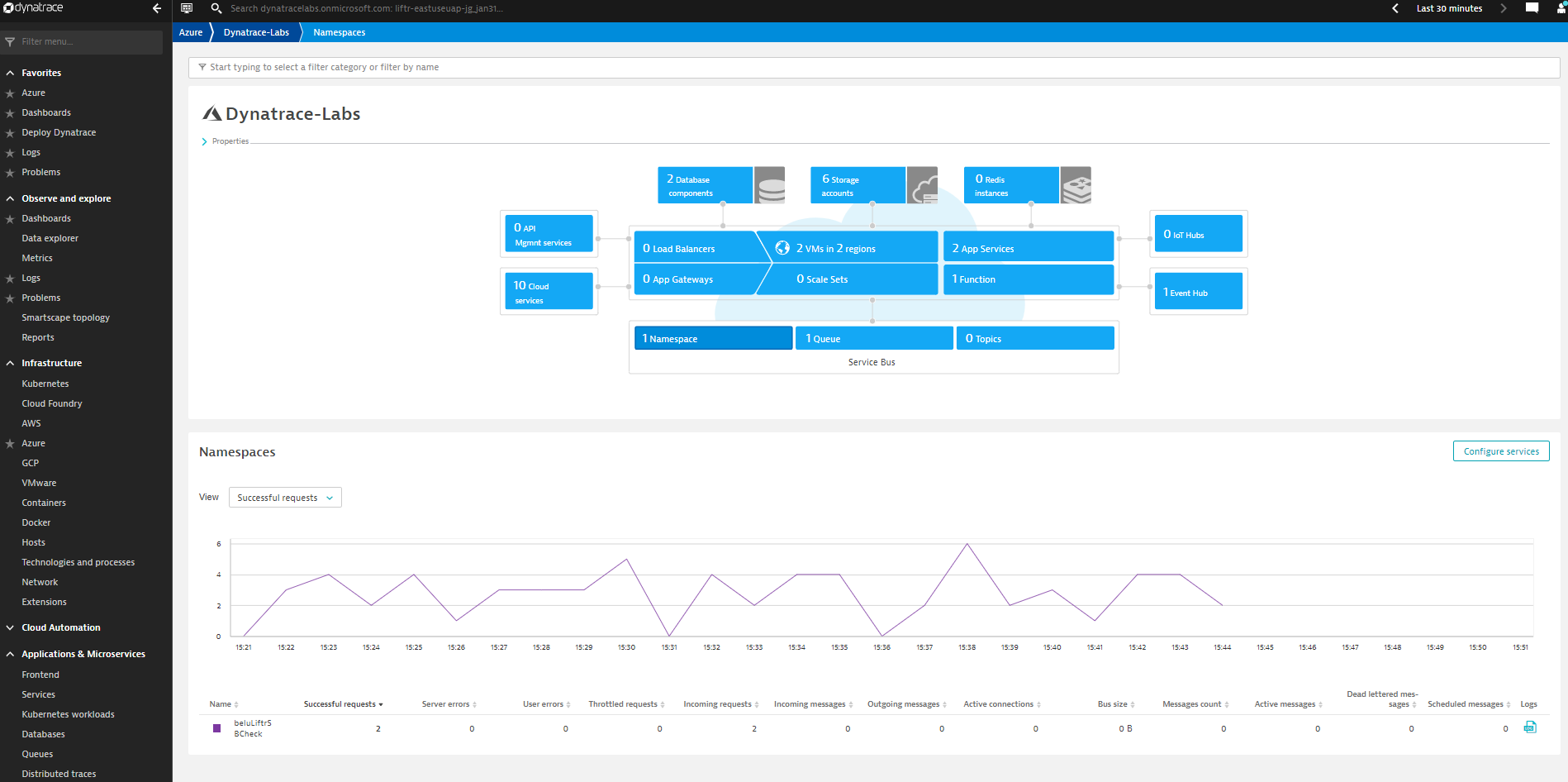
Task: Open the dashboard icon beside search
Action: point(187,8)
